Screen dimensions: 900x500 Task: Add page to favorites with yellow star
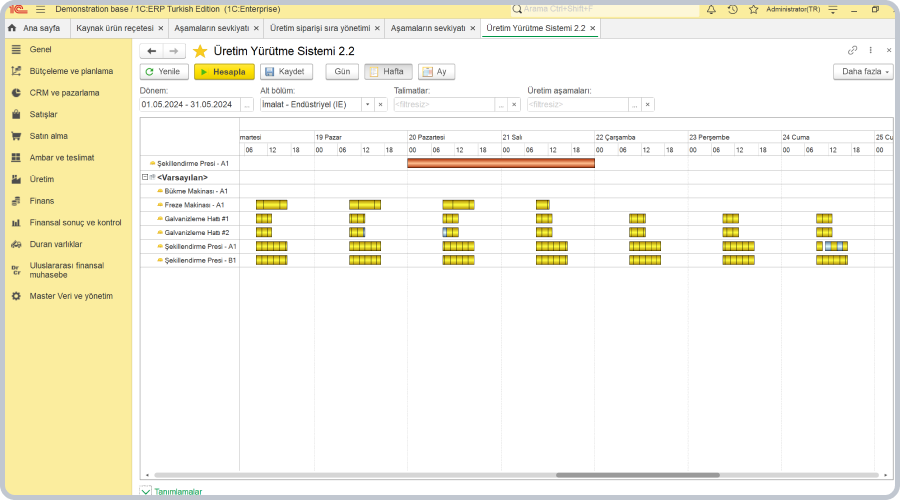tap(200, 51)
